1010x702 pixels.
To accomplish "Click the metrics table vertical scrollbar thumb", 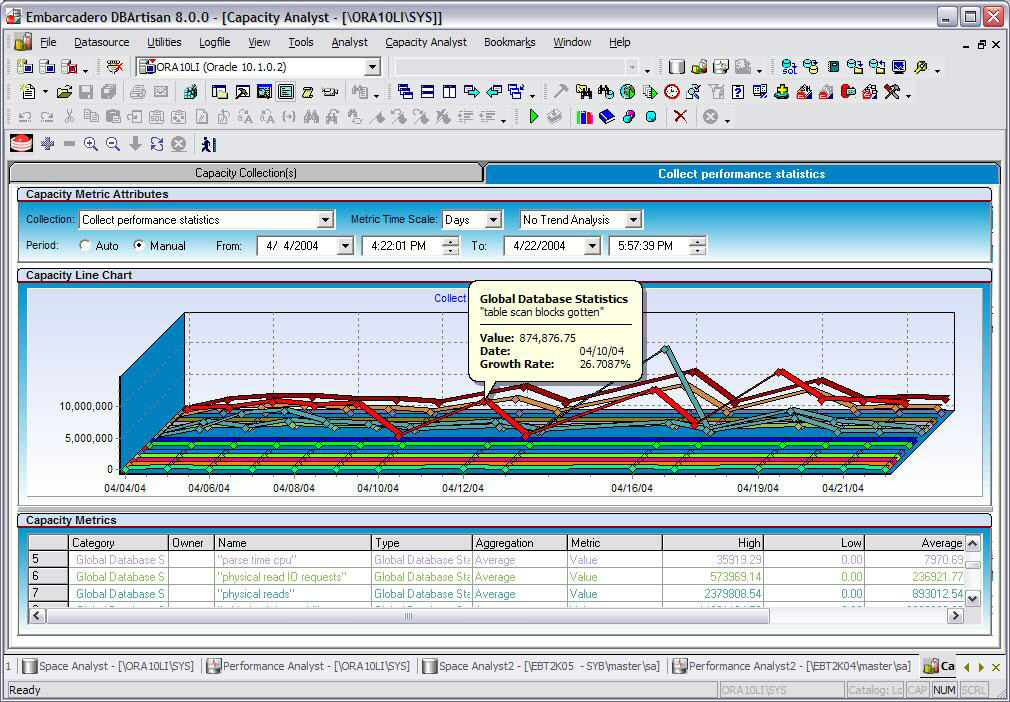I will coord(973,565).
